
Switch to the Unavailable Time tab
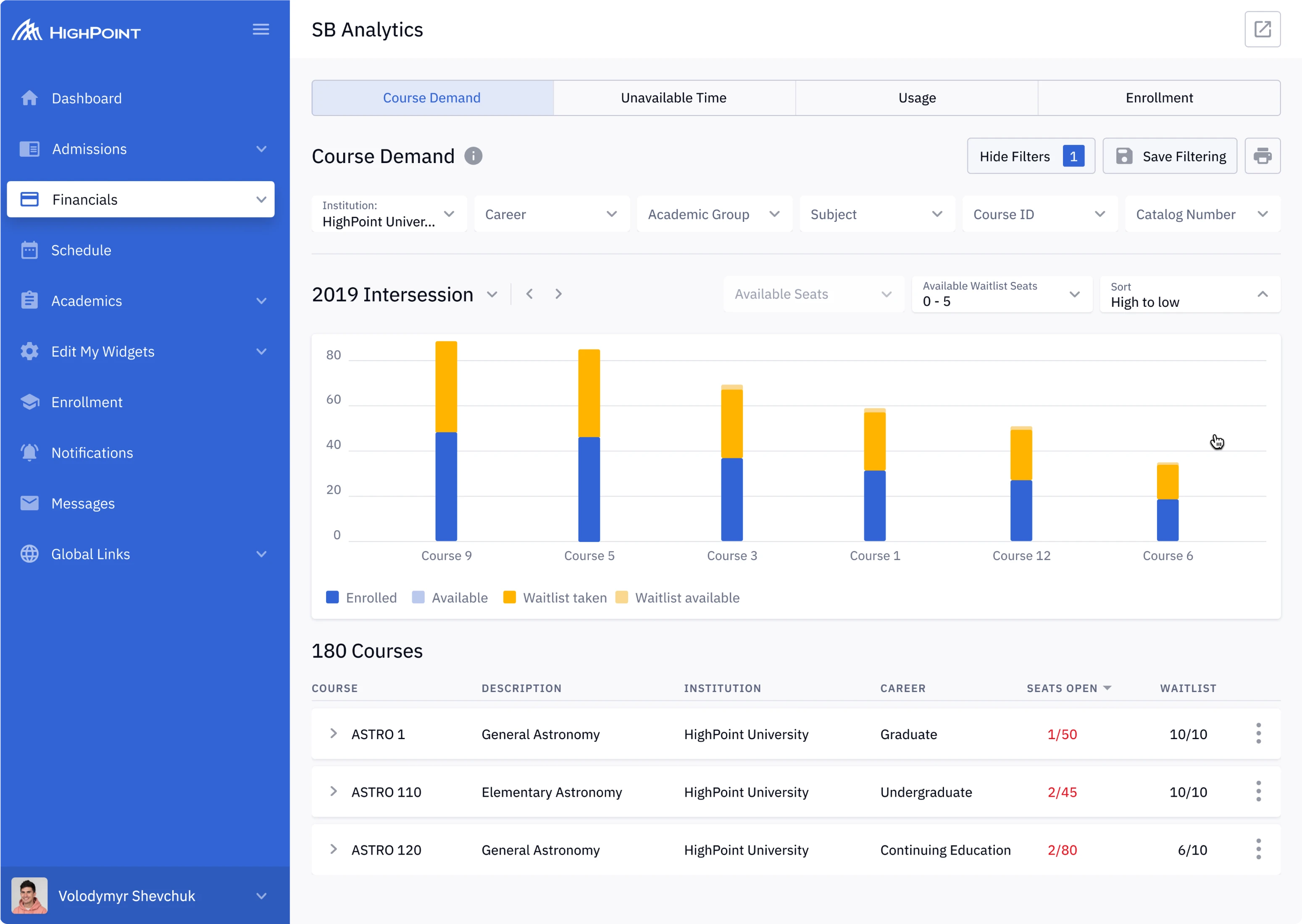[x=673, y=97]
